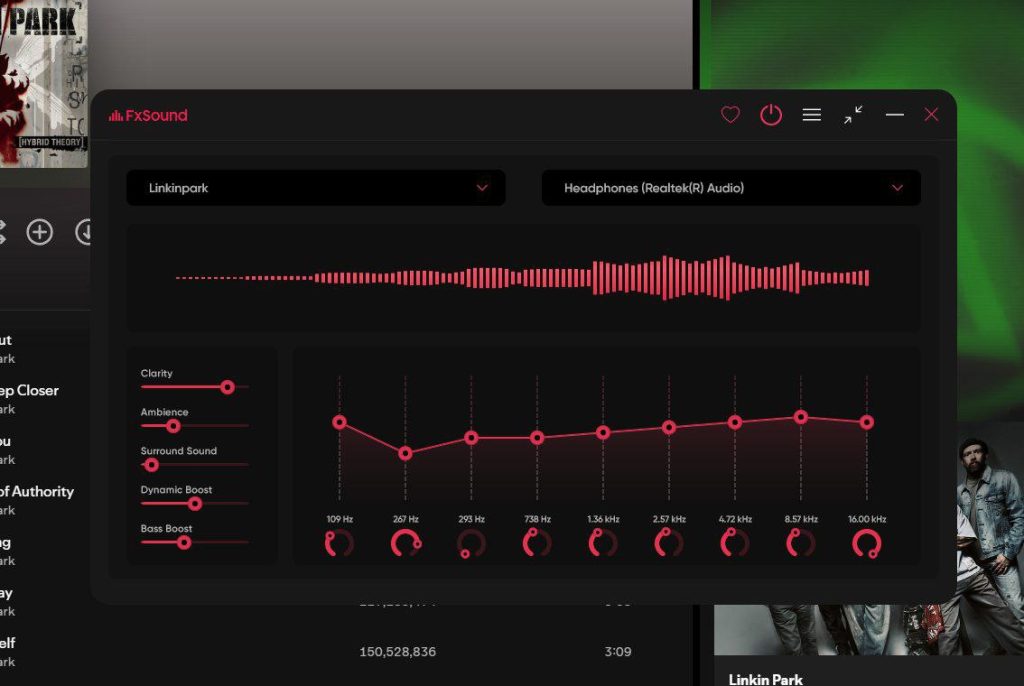
Task: Click the Clarity slider handle
Action: (x=227, y=387)
